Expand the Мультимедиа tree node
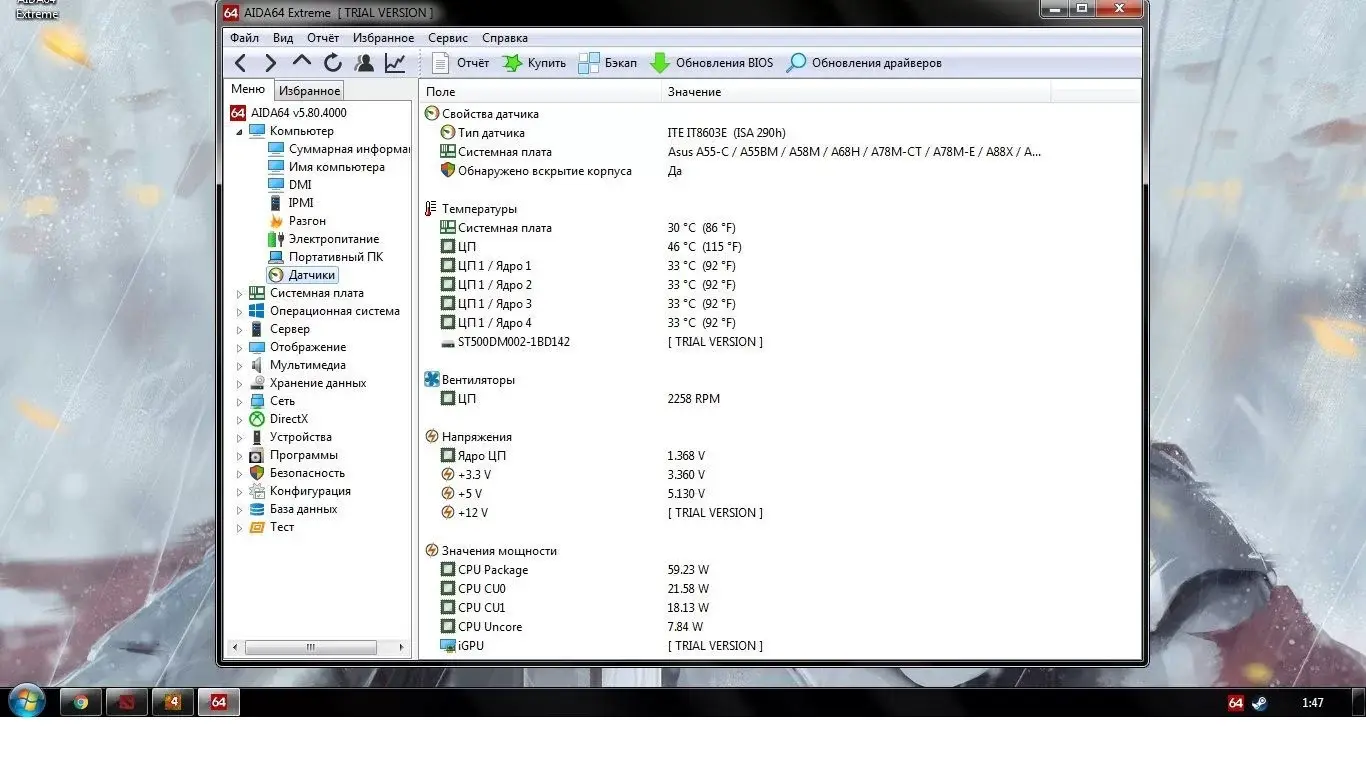 pyautogui.click(x=239, y=366)
